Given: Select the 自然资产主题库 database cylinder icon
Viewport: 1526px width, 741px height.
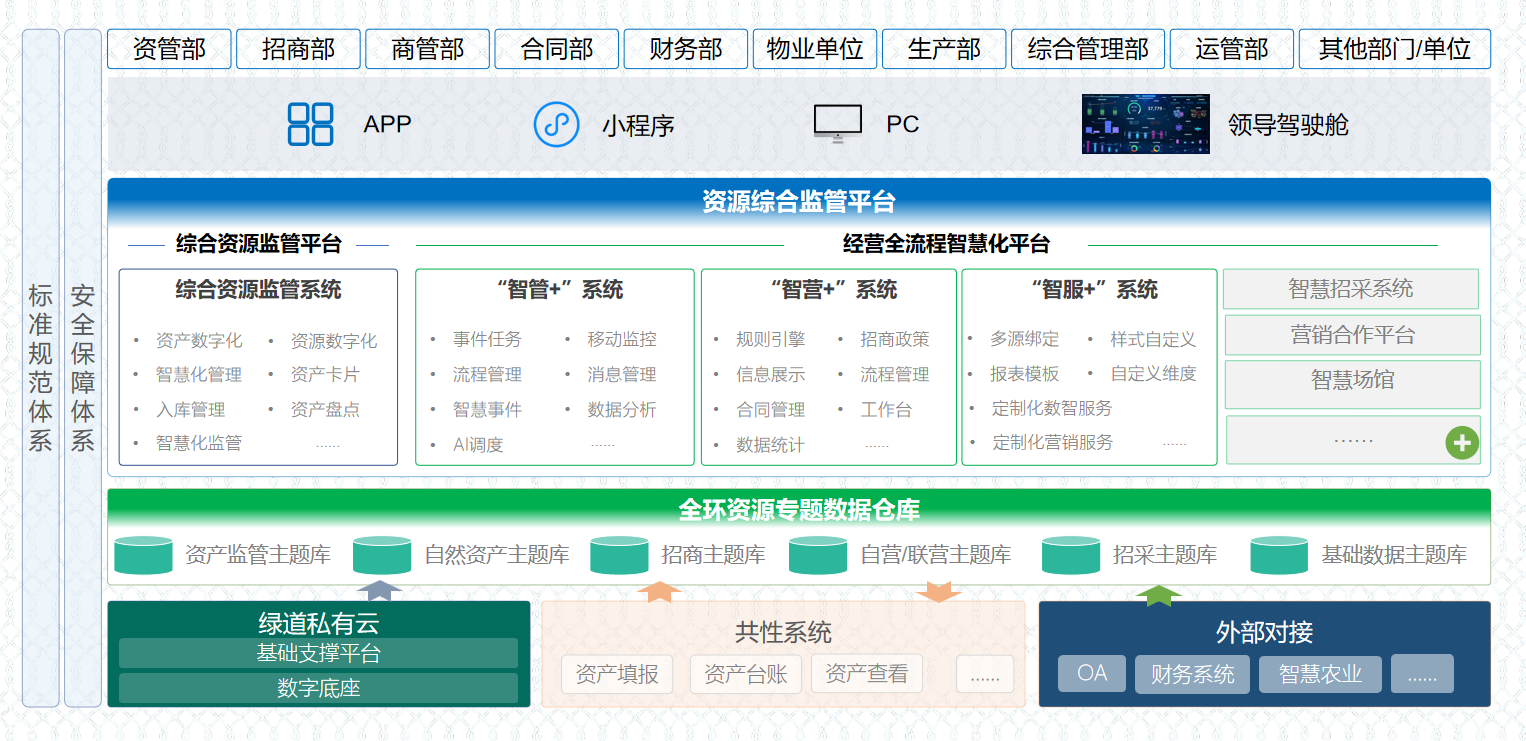Looking at the screenshot, I should click(x=382, y=555).
